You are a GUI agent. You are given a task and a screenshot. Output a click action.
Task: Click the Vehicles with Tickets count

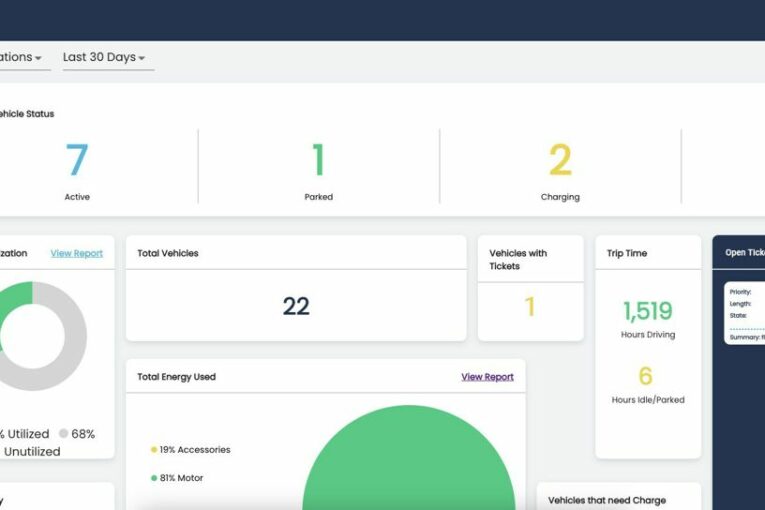click(530, 307)
